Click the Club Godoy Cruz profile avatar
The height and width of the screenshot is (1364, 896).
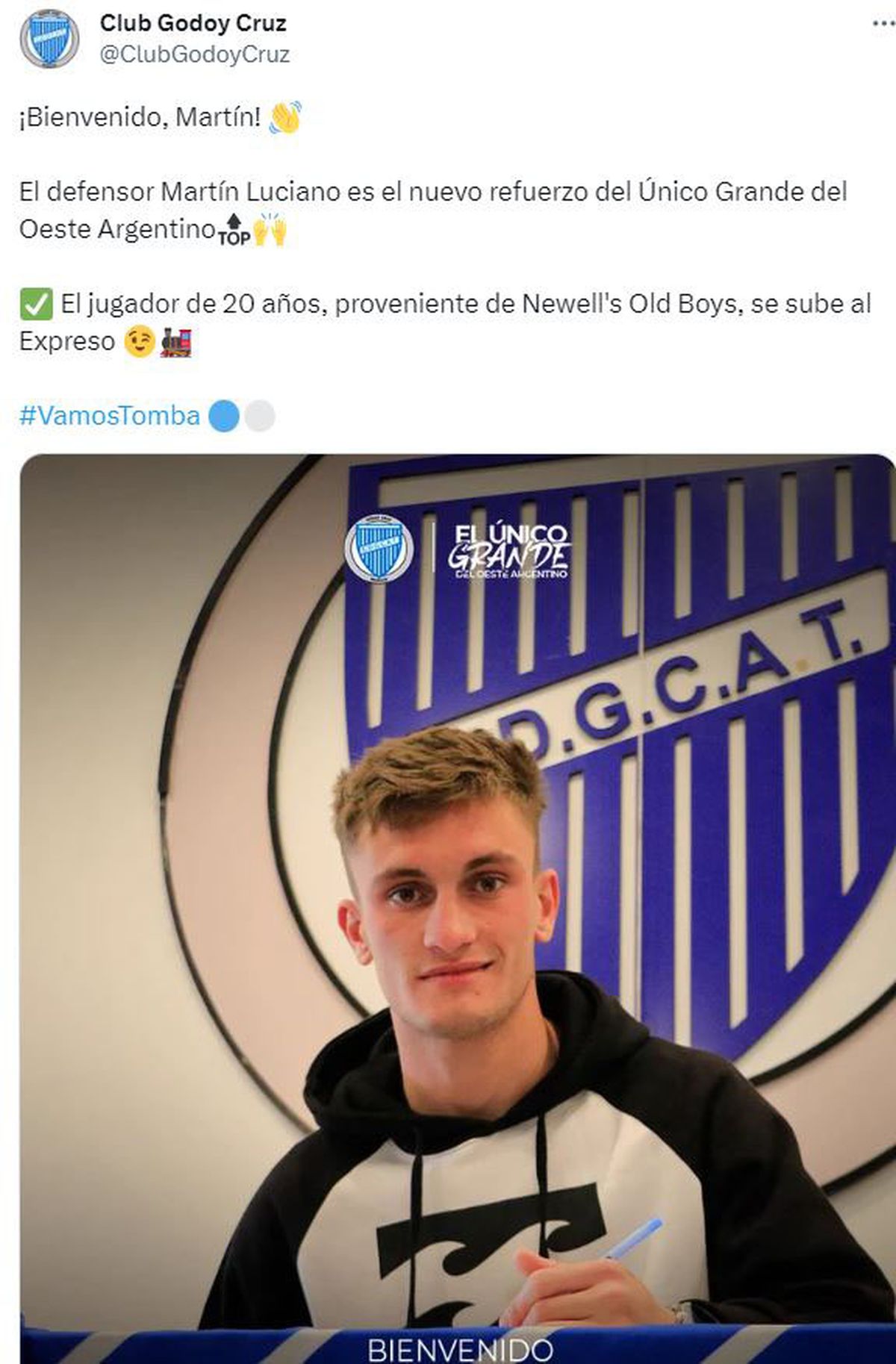[x=49, y=39]
